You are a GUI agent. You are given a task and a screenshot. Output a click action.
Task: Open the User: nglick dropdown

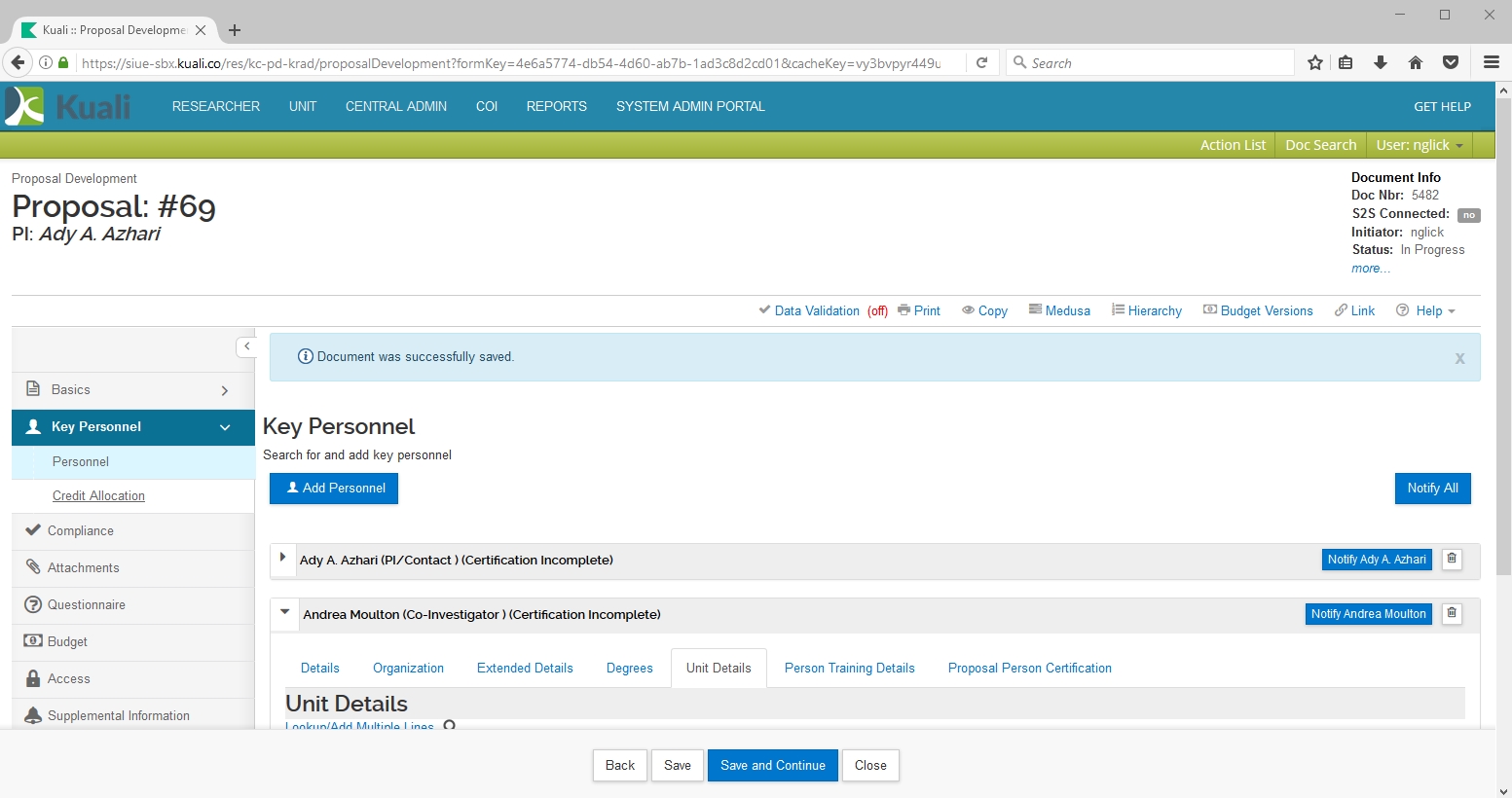click(1419, 145)
